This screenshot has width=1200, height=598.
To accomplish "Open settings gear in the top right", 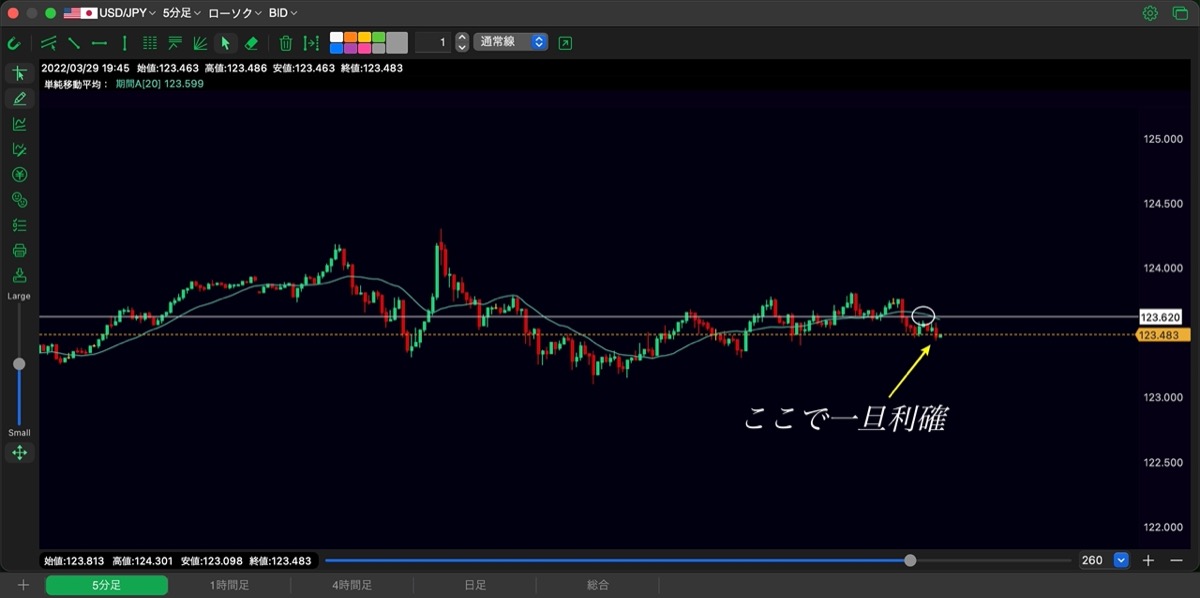I will [x=1150, y=13].
